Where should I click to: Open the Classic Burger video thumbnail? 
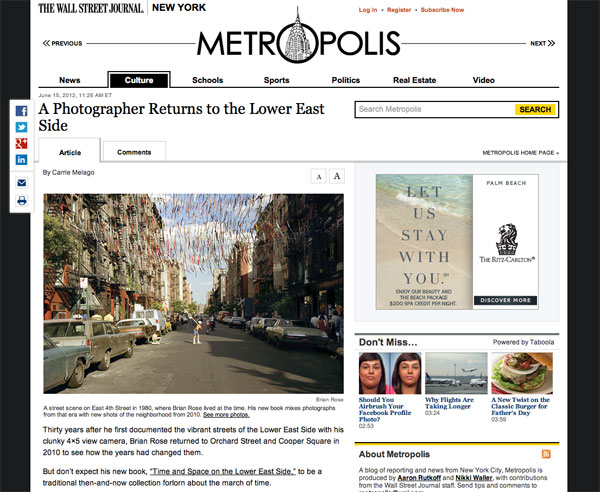point(522,373)
